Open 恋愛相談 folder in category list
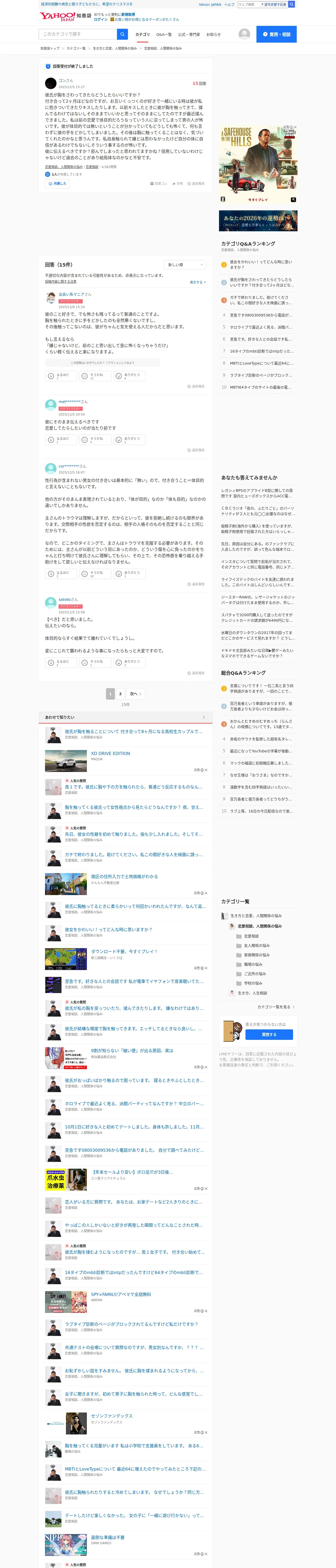Image resolution: width=336 pixels, height=1568 pixels. (248, 936)
